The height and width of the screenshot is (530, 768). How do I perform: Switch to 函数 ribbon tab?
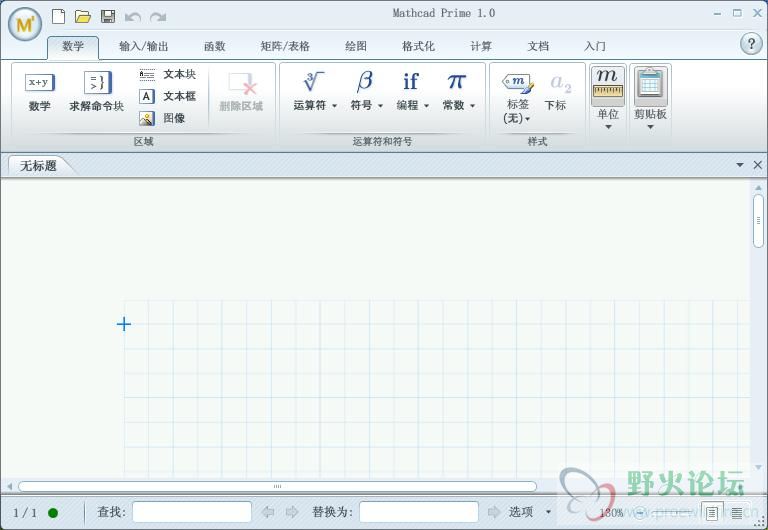pos(215,47)
